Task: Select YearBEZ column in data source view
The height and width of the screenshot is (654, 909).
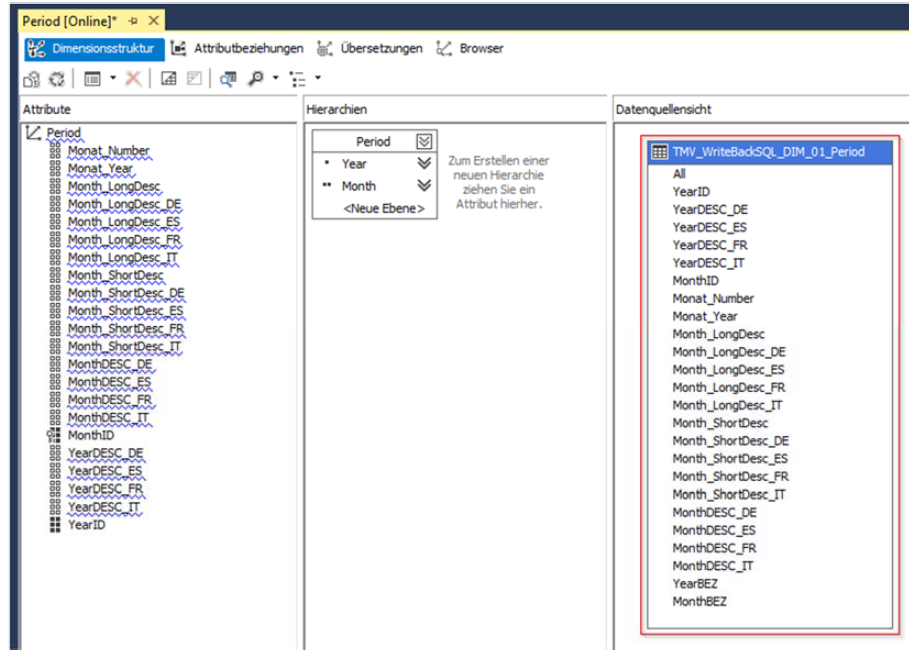Action: [x=697, y=583]
